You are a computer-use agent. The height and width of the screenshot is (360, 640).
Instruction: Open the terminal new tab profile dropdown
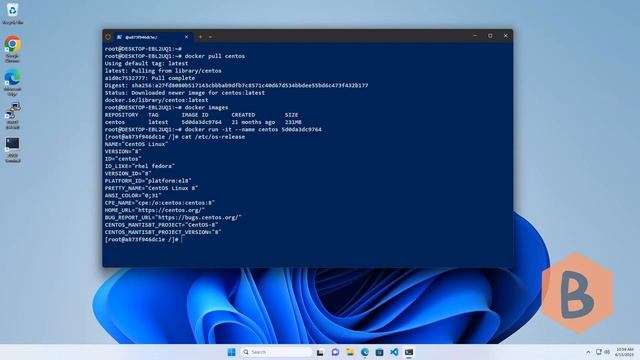[x=210, y=37]
